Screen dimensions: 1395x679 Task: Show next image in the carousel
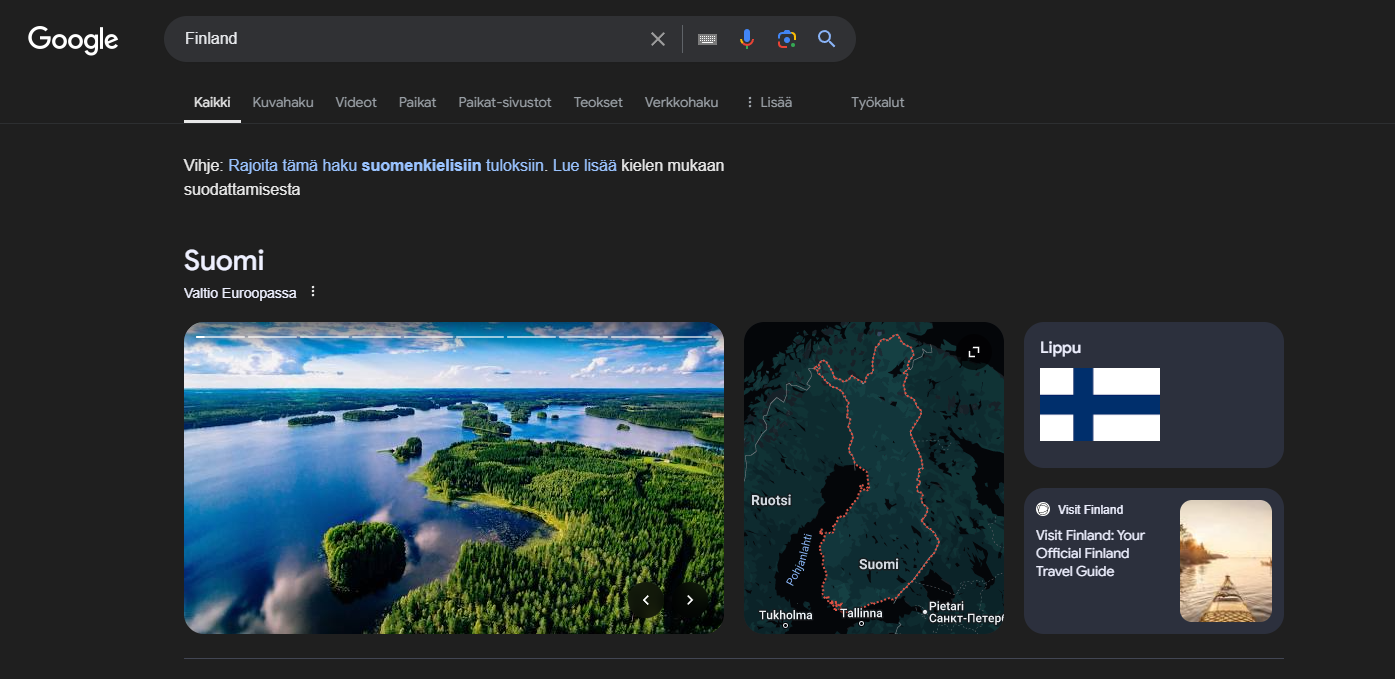pos(690,600)
